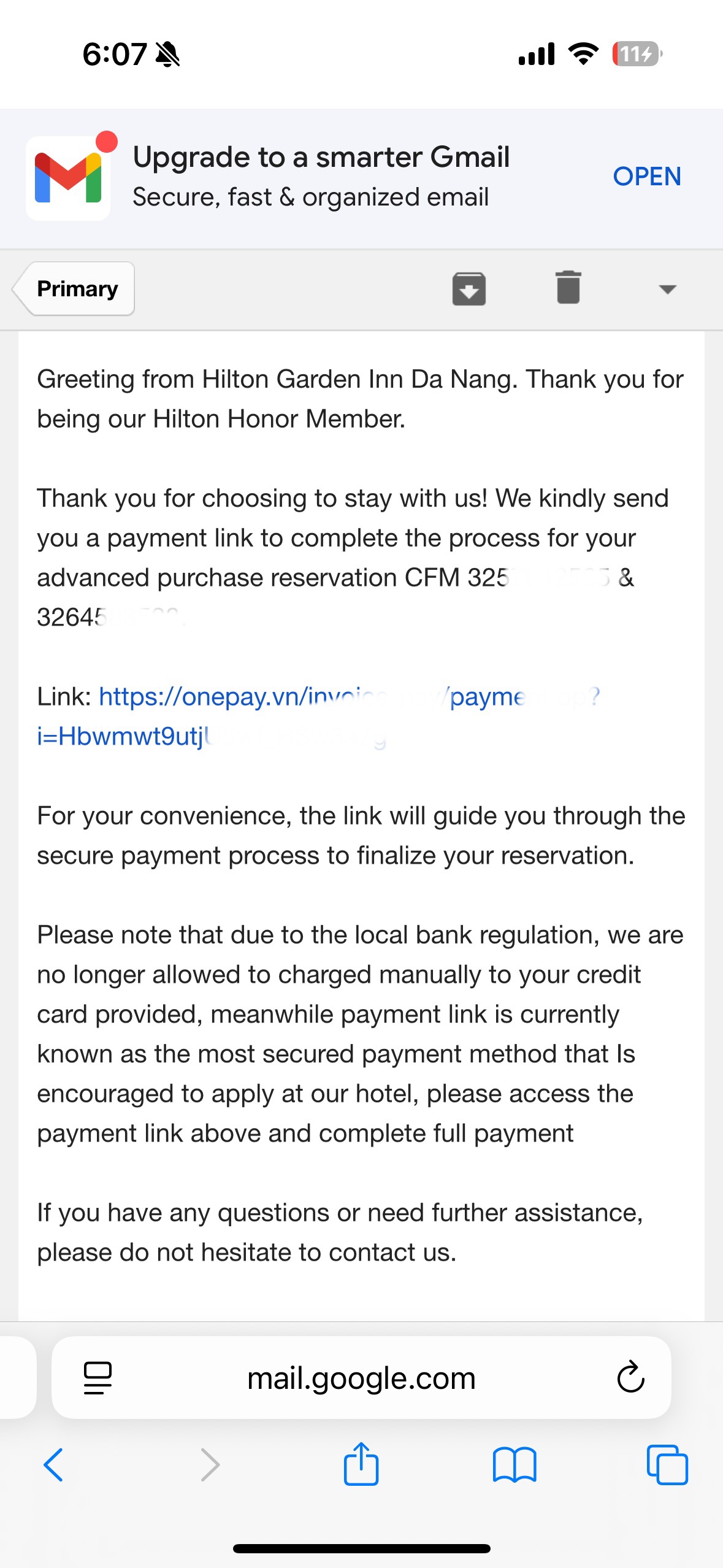The width and height of the screenshot is (723, 1568).
Task: Expand the more actions dropdown arrow
Action: [667, 289]
